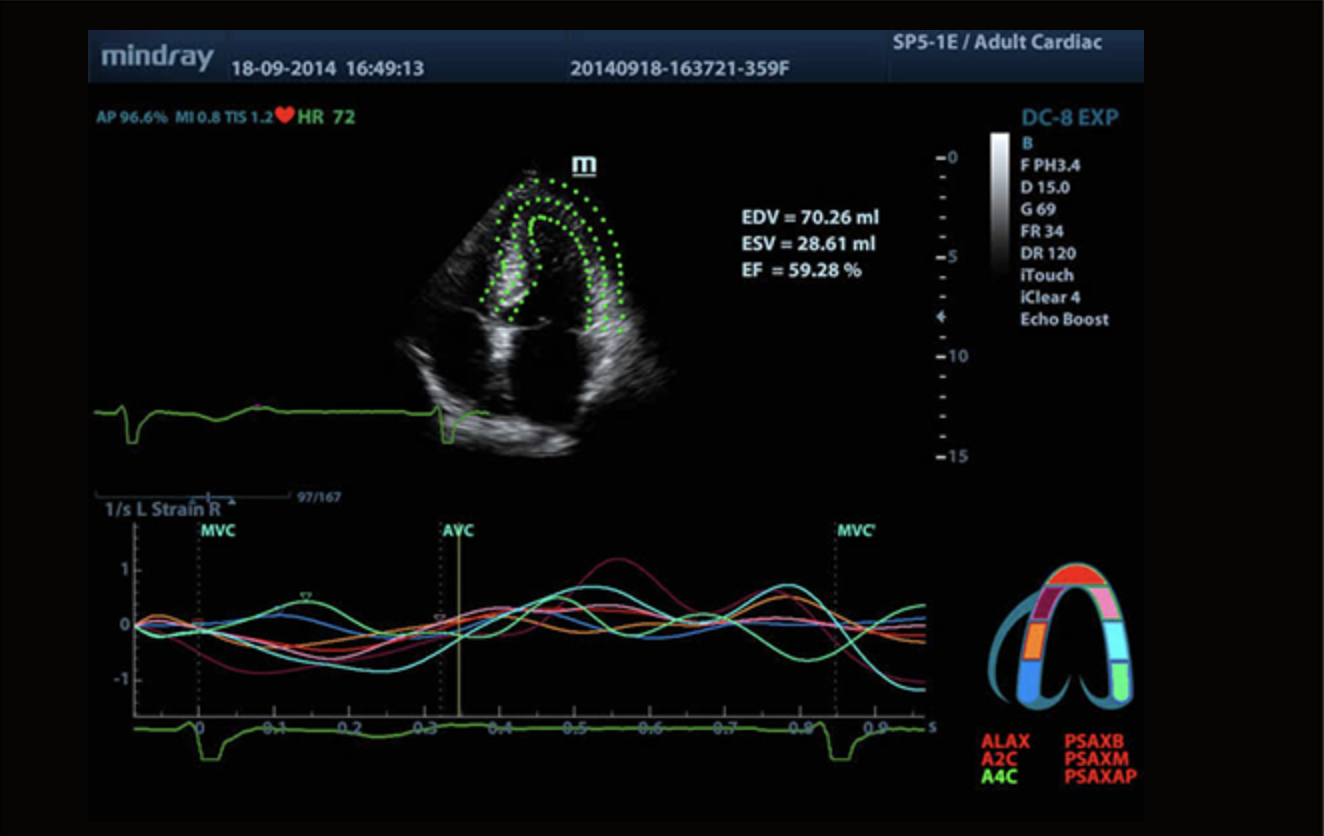Choose the A2C view label
This screenshot has width=1324, height=836.
999,759
